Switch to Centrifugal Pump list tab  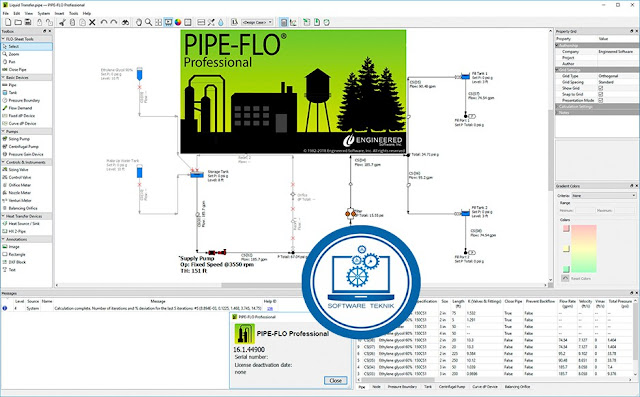pos(452,386)
